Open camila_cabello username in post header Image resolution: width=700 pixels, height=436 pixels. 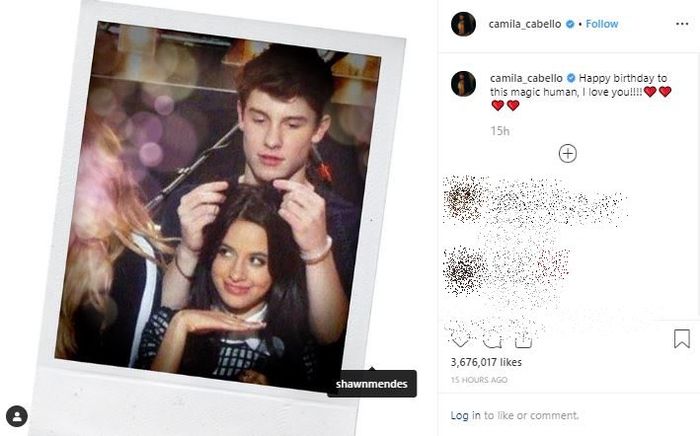point(525,24)
